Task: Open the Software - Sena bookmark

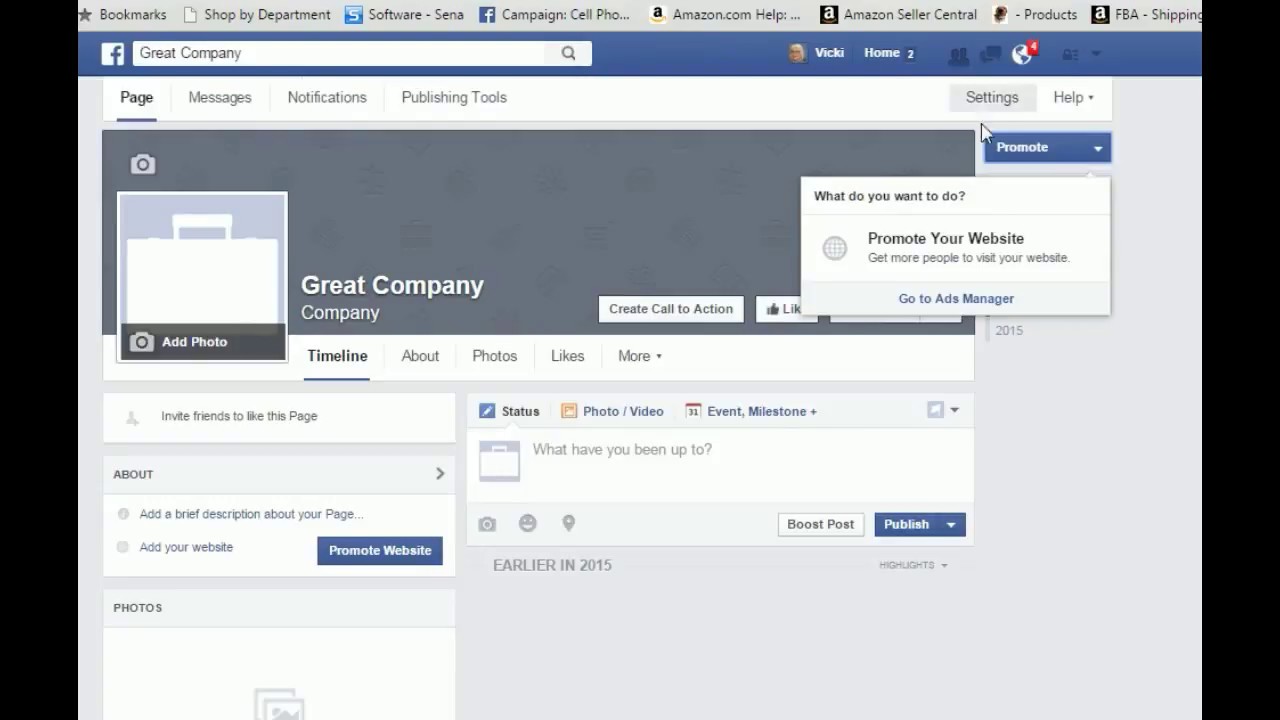Action: point(404,14)
